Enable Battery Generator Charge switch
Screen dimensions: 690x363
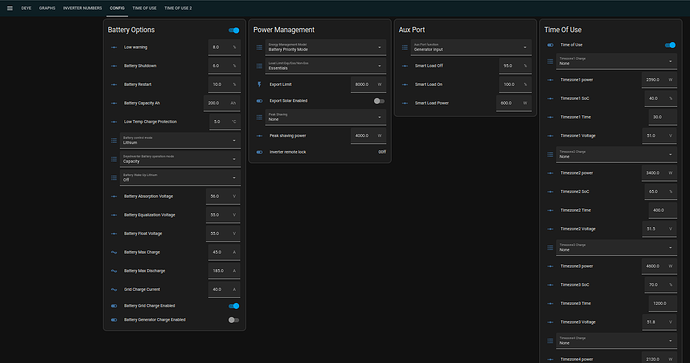coord(234,320)
